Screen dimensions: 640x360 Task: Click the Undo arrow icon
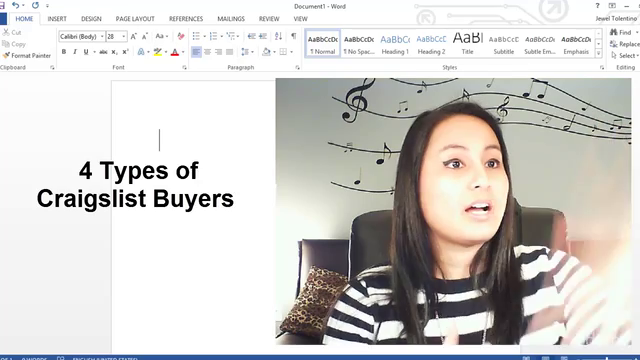pyautogui.click(x=16, y=6)
